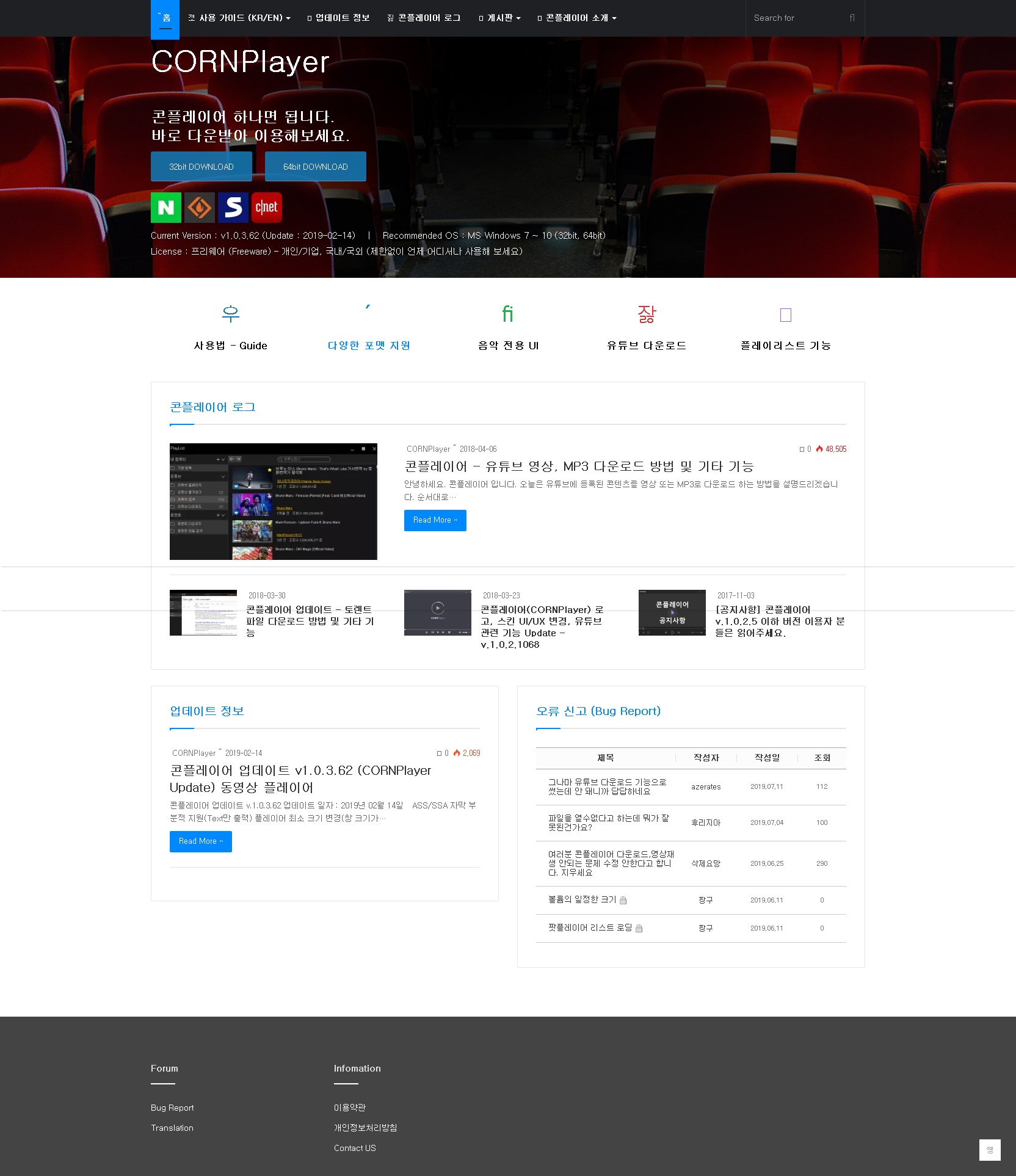Open bug report 그나마 유튜브 다운로드 기능으로
This screenshot has height=1176, width=1016.
(608, 786)
